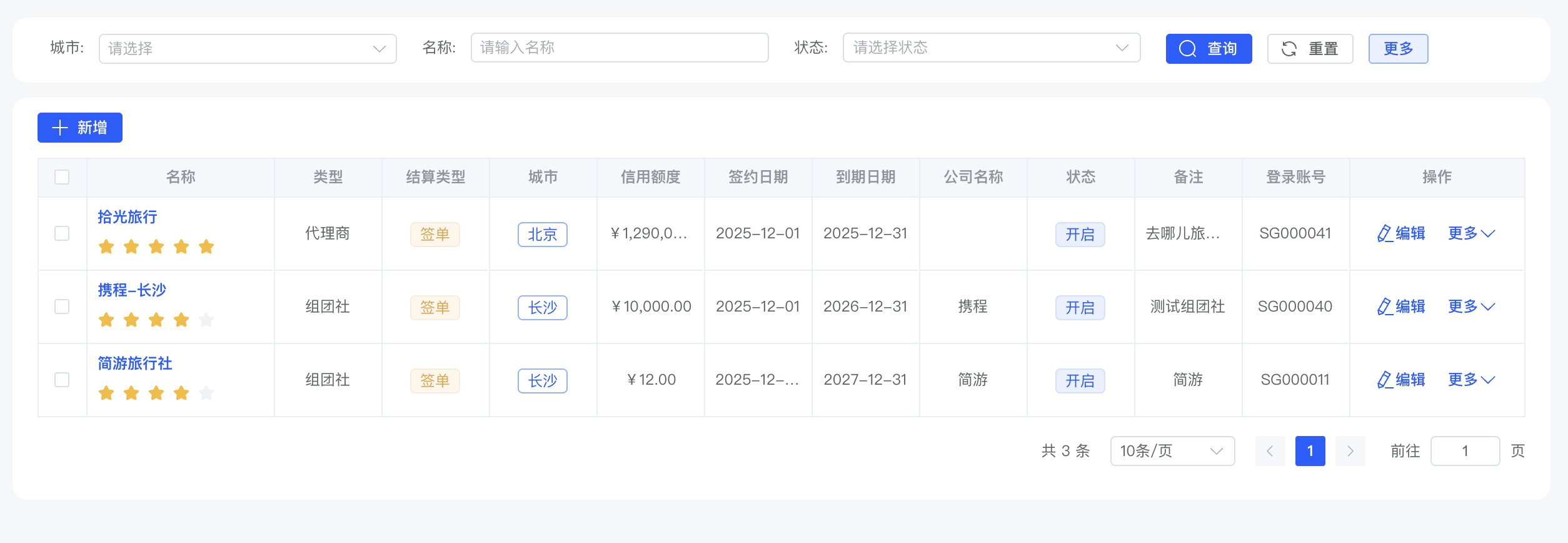Click the 查询 search button
Screen dimensions: 1568x543
pyautogui.click(x=1209, y=49)
